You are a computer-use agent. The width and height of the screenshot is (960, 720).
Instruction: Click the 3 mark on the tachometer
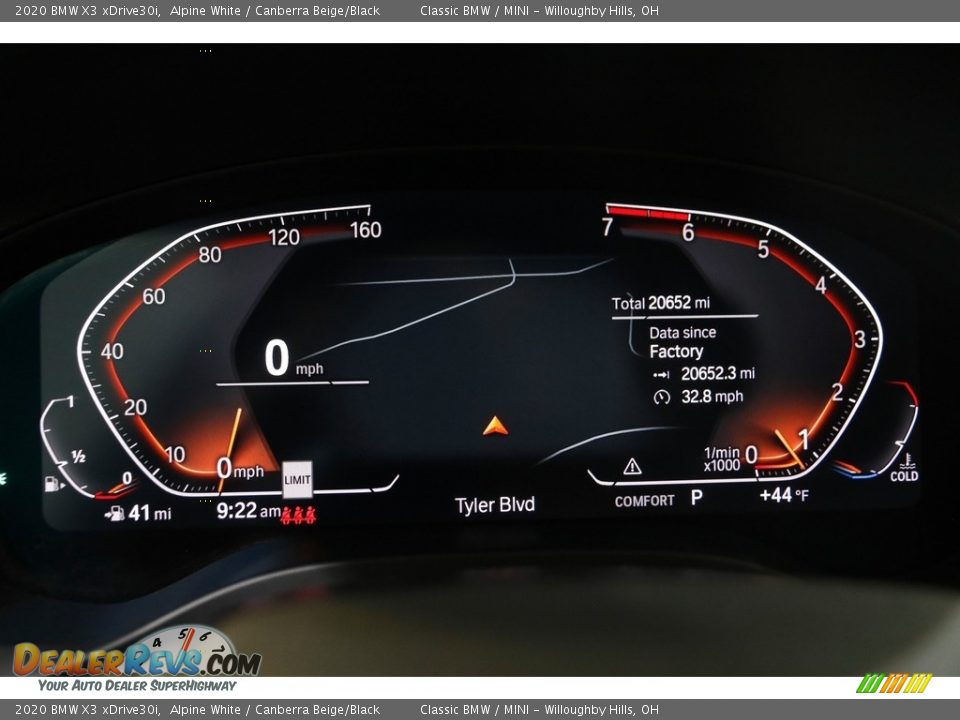coord(860,339)
